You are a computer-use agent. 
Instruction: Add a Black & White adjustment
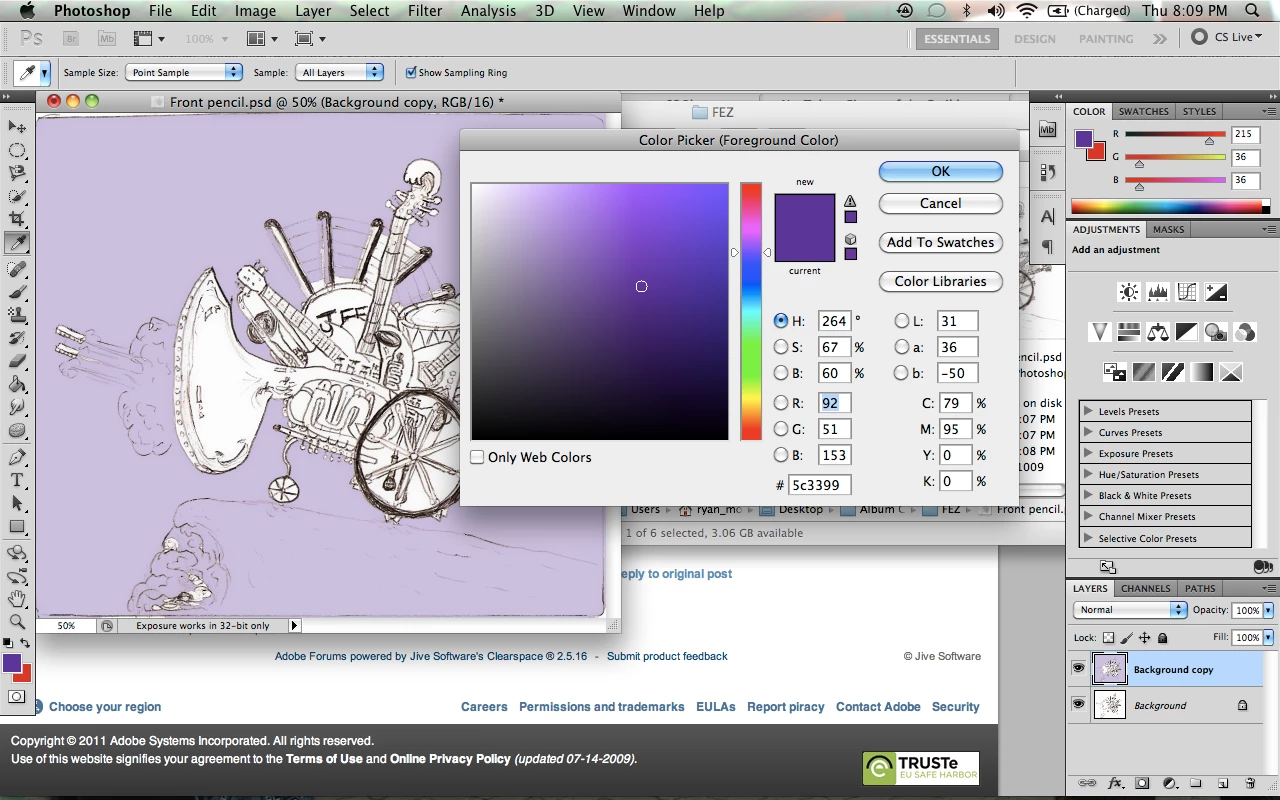point(1187,332)
